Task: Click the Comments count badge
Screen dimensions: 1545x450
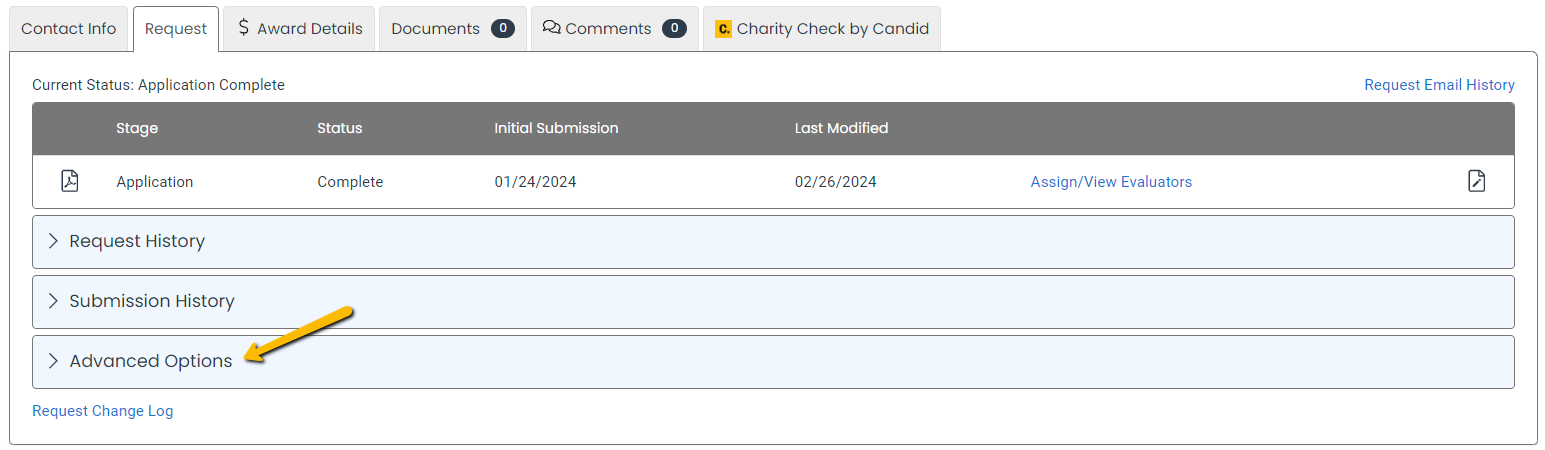Action: click(675, 29)
